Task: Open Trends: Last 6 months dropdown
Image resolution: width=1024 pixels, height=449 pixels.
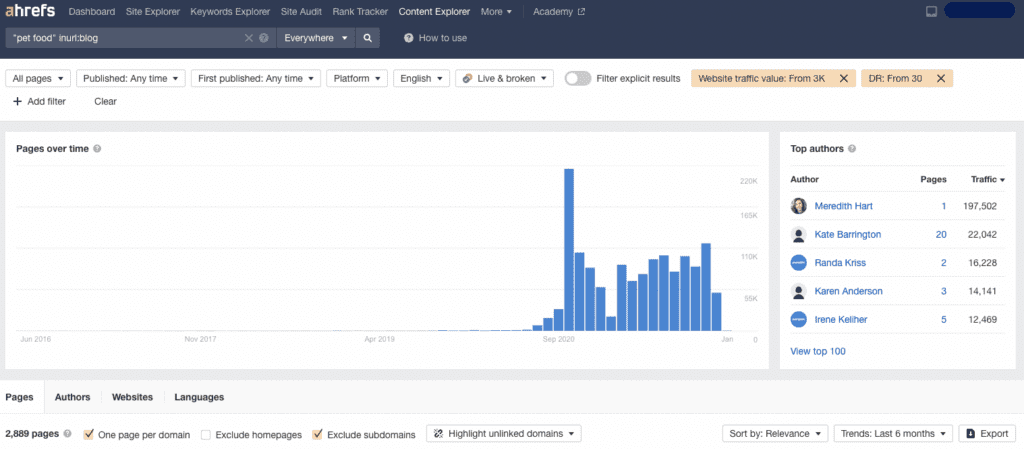Action: 893,433
